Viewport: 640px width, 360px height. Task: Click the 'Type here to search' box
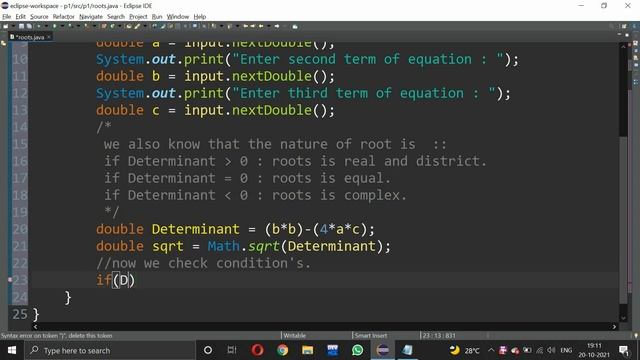tap(110, 350)
